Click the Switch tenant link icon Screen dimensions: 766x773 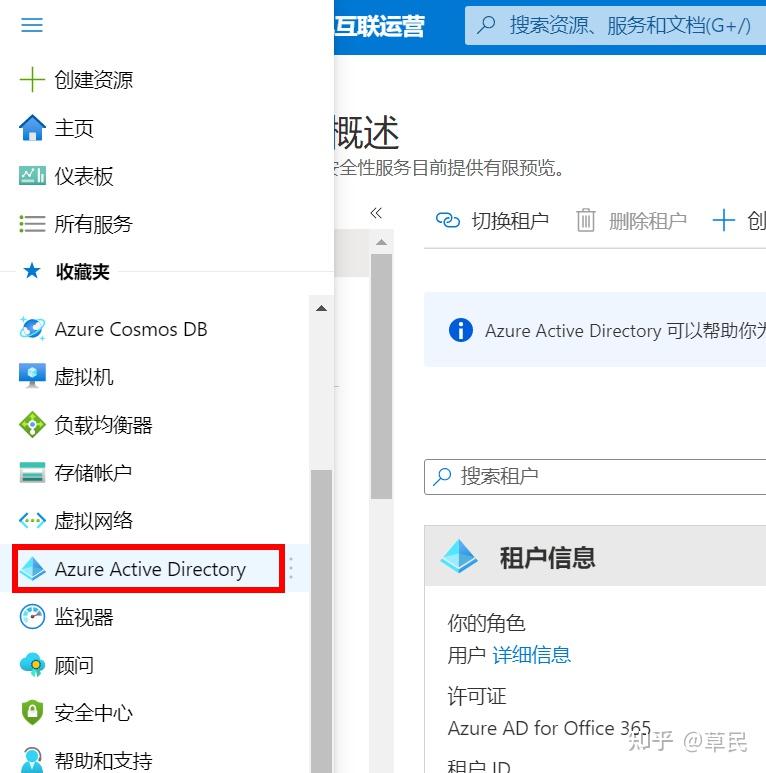pos(448,220)
